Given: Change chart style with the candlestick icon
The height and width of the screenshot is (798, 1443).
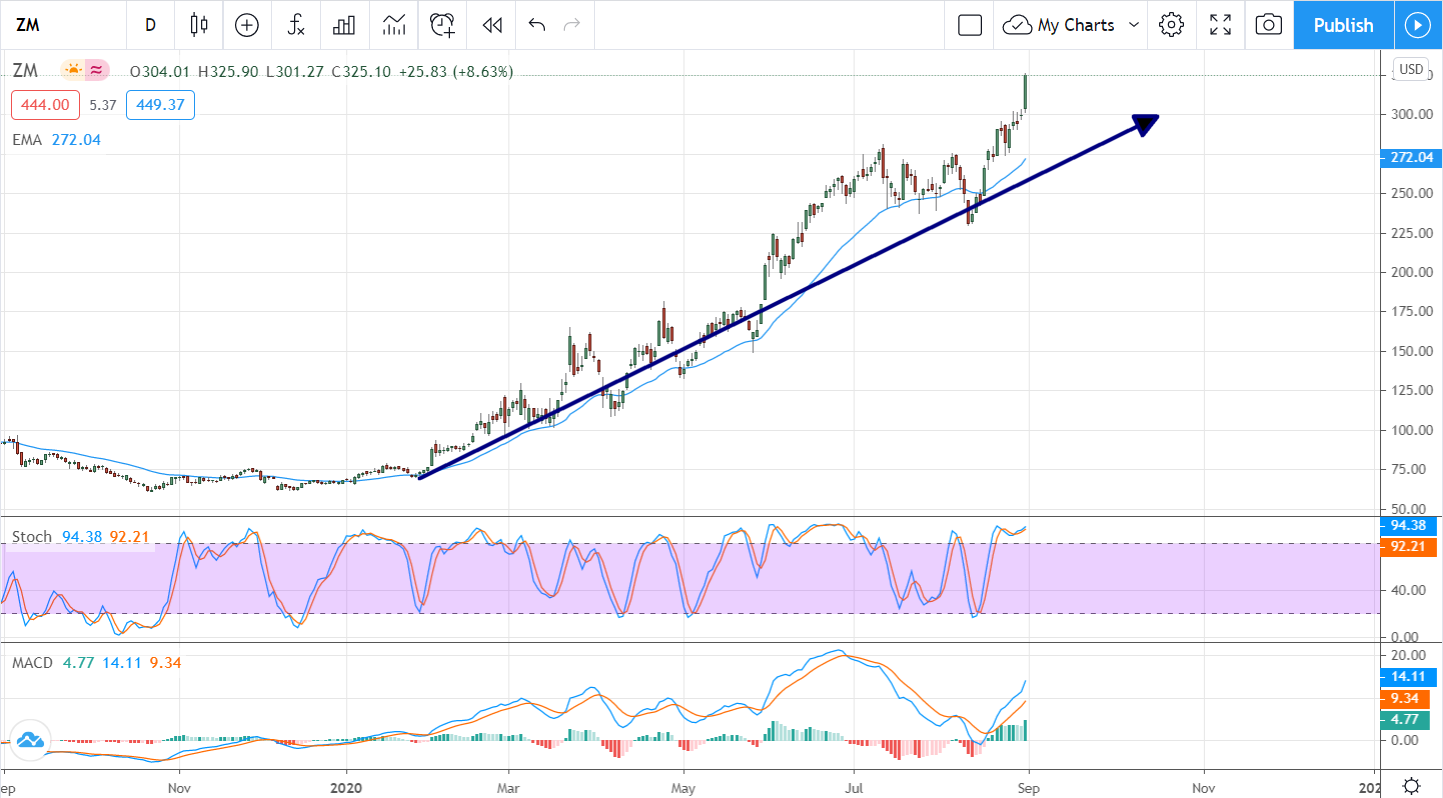Looking at the screenshot, I should click(198, 25).
